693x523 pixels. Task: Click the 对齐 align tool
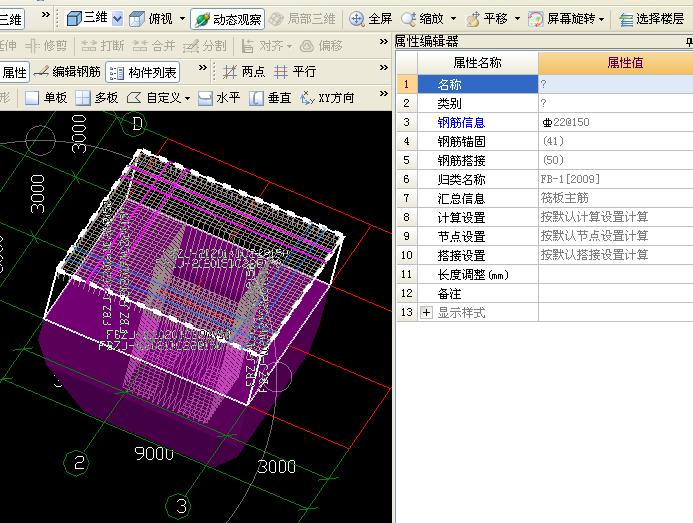pyautogui.click(x=262, y=46)
